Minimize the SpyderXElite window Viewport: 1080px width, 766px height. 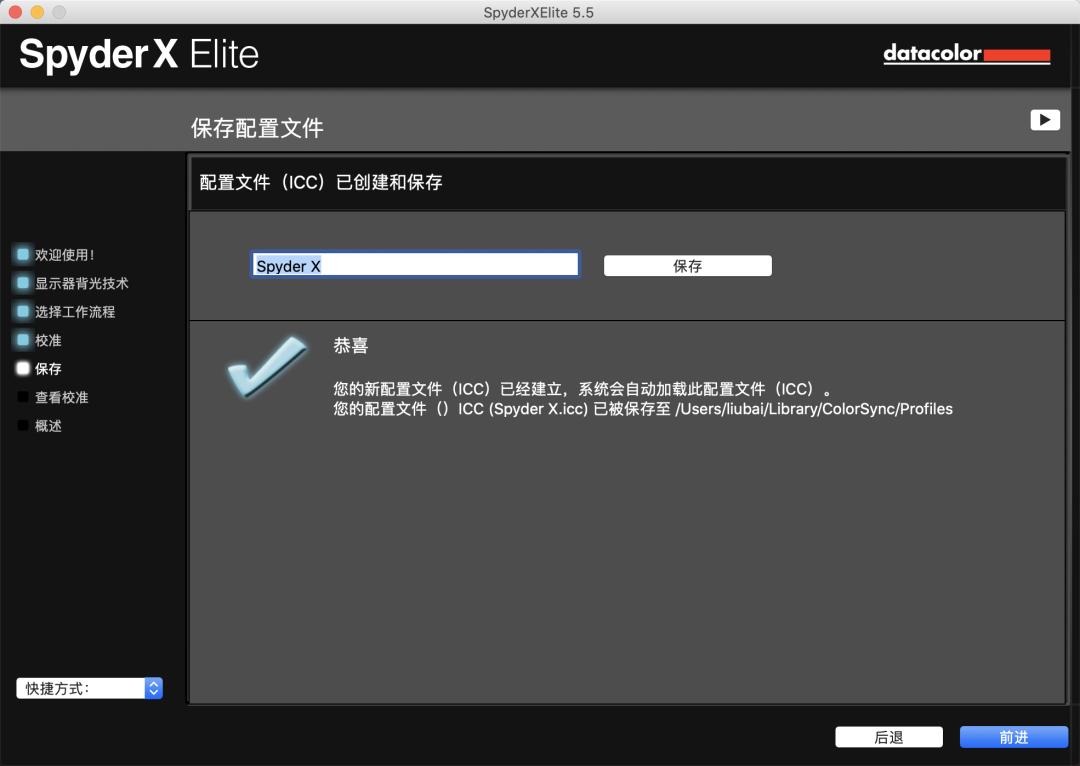[37, 12]
